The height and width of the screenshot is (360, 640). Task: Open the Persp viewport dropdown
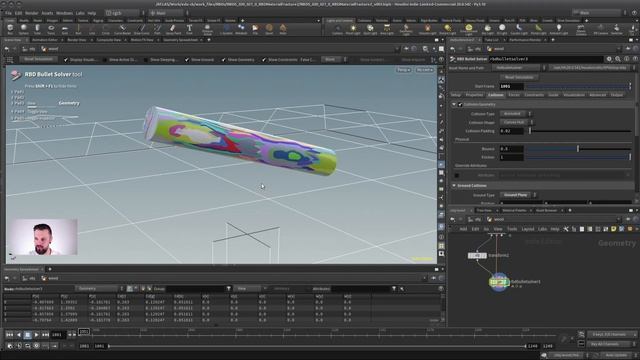pyautogui.click(x=403, y=70)
